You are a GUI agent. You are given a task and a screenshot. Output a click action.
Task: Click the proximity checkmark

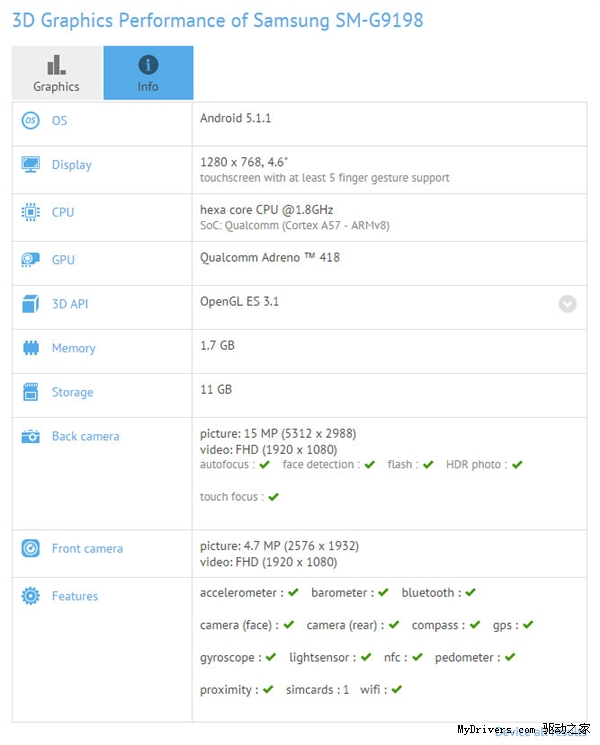click(268, 689)
